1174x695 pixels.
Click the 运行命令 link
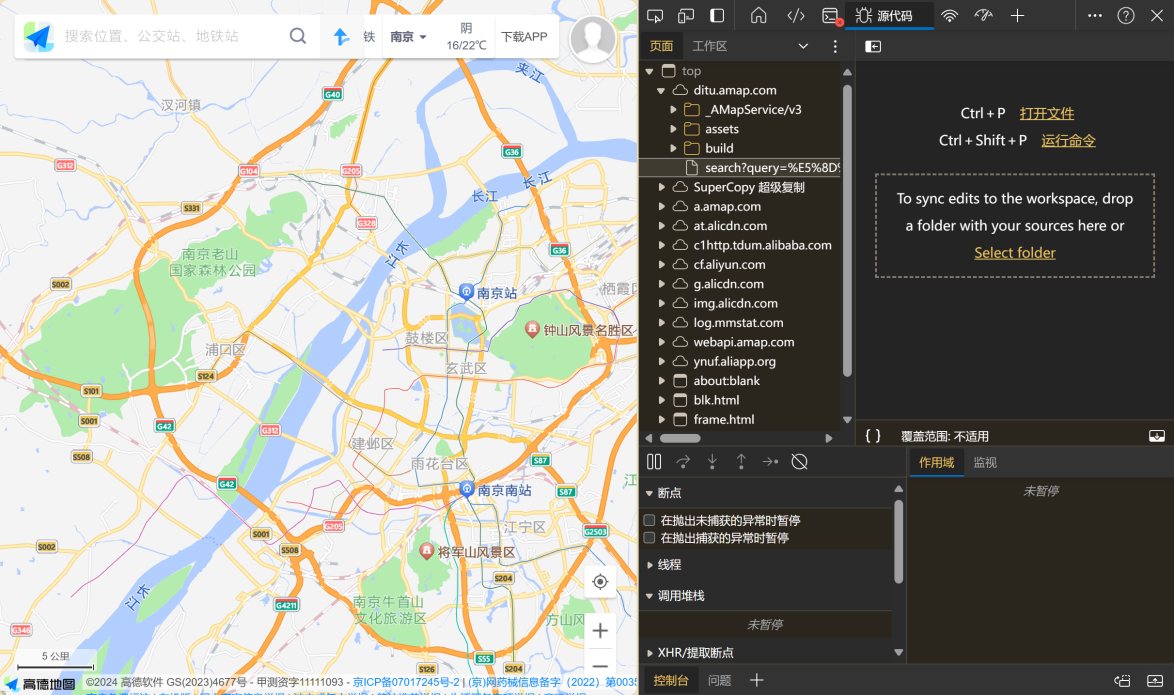(x=1068, y=140)
